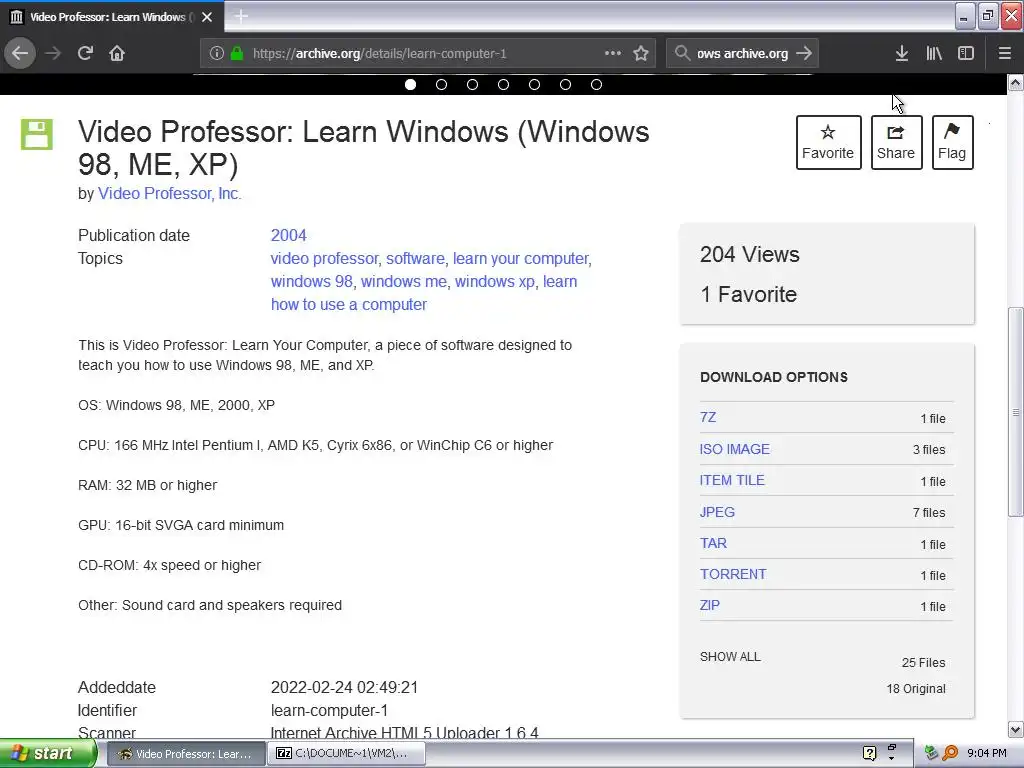Screen dimensions: 1024x768
Task: Bookmark this page with the star
Action: [x=641, y=53]
